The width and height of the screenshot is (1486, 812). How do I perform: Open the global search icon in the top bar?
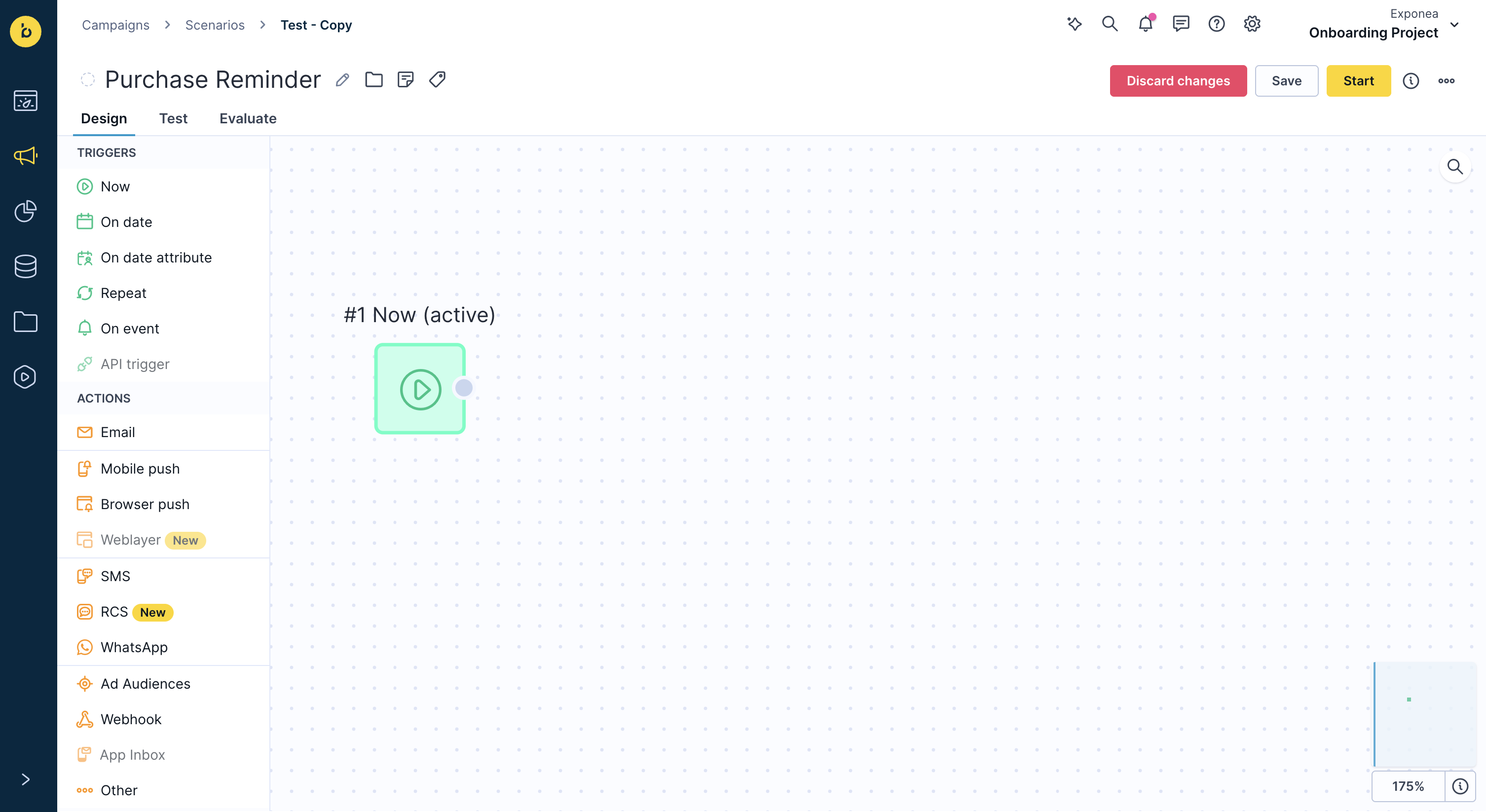pos(1110,24)
